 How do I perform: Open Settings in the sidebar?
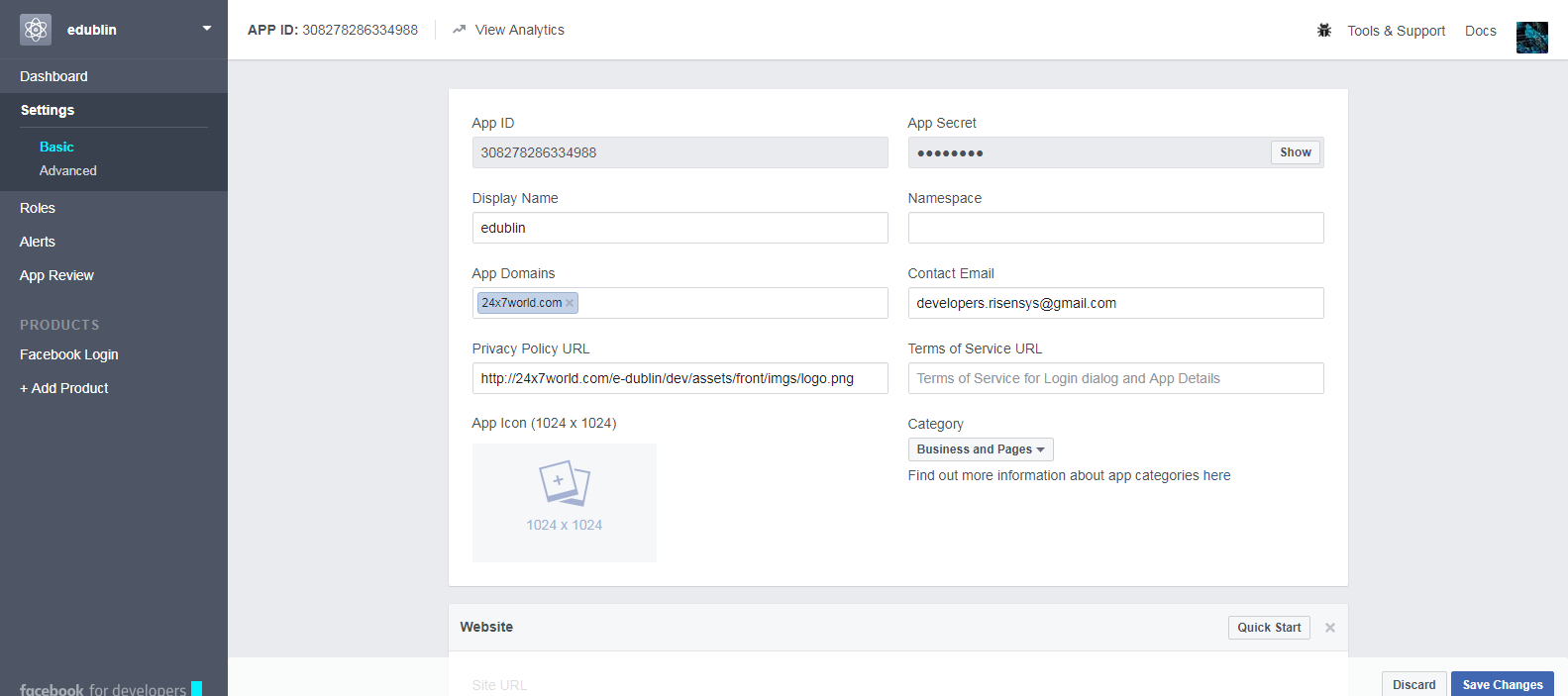tap(48, 110)
